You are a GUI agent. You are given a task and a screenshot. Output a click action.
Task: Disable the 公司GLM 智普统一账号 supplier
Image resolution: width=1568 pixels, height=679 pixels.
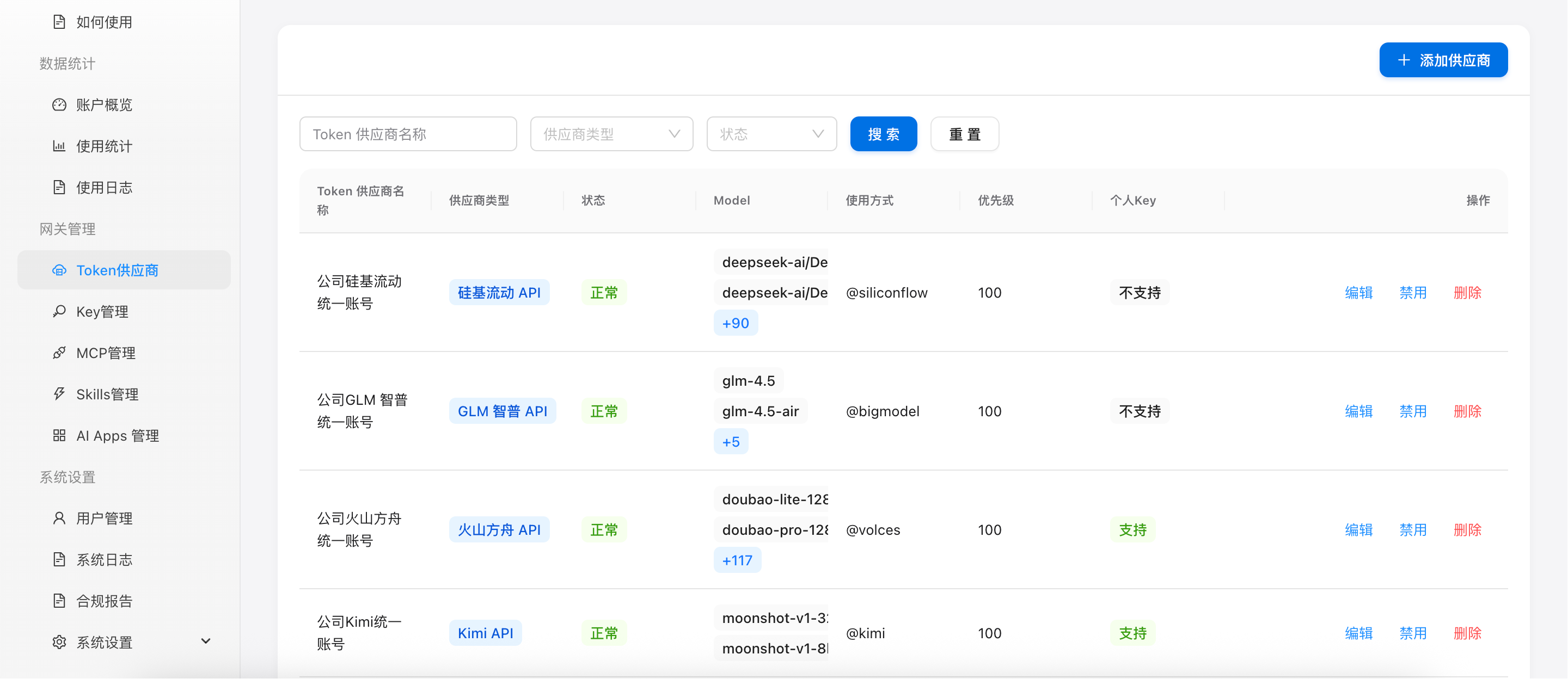tap(1413, 412)
